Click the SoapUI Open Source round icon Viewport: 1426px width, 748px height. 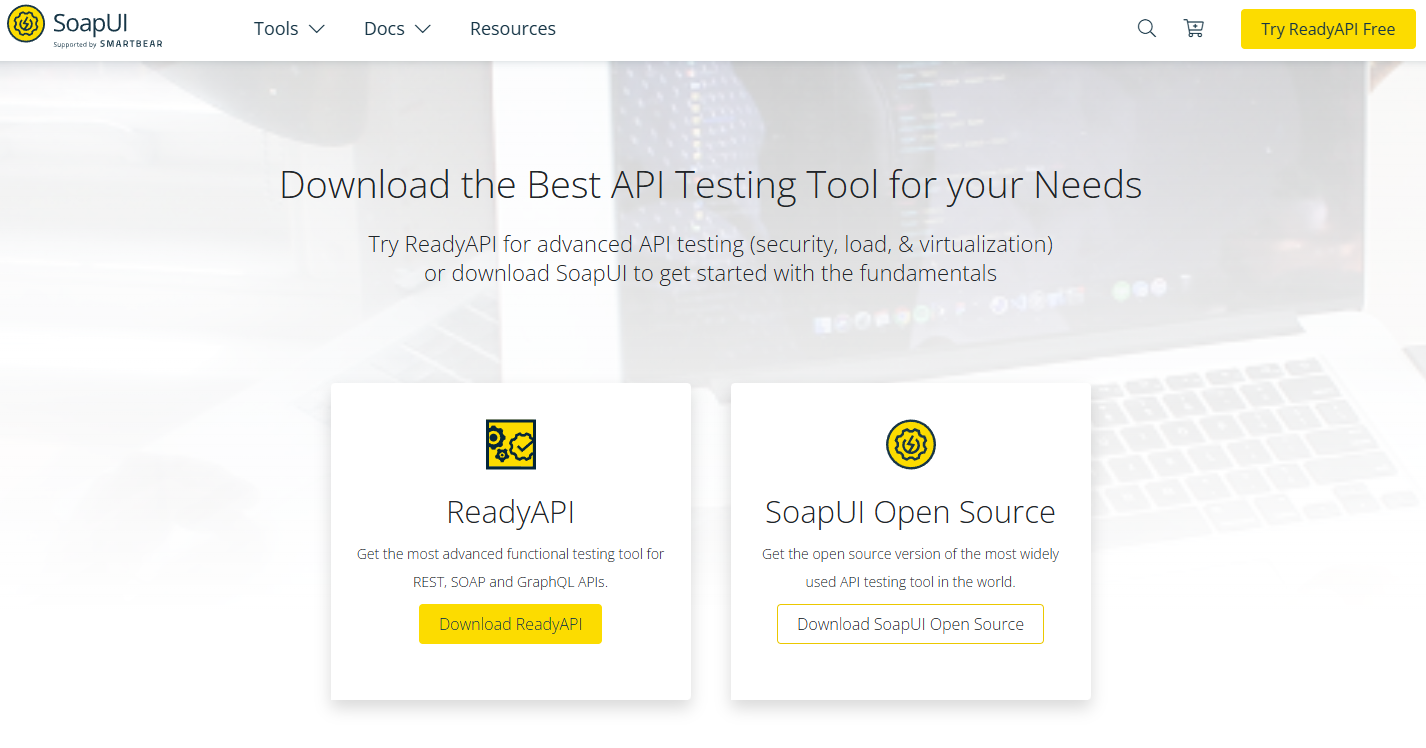911,444
